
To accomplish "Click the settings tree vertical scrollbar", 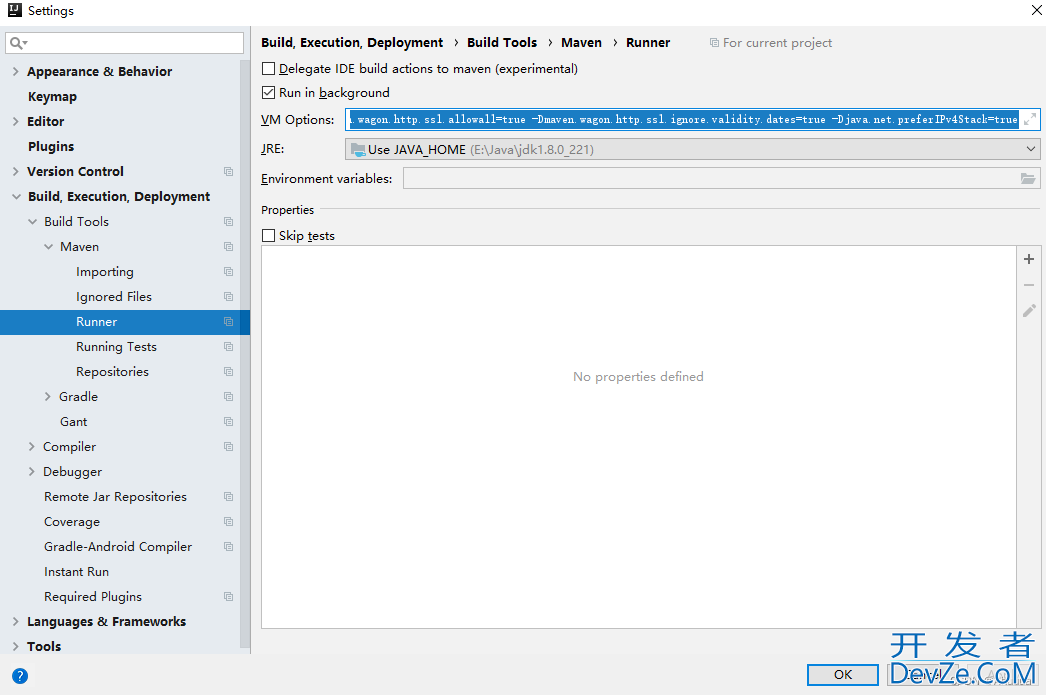I will tap(245, 354).
